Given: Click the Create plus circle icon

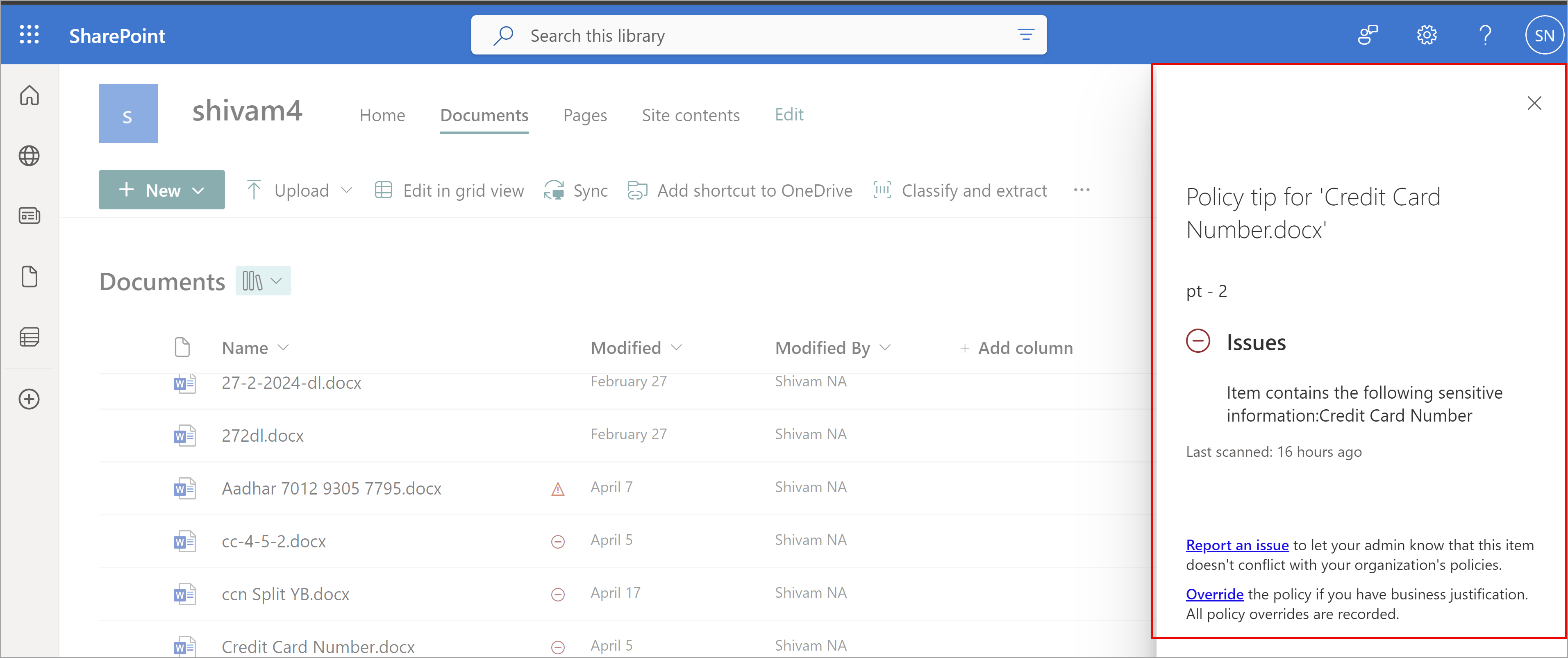Looking at the screenshot, I should (x=29, y=399).
